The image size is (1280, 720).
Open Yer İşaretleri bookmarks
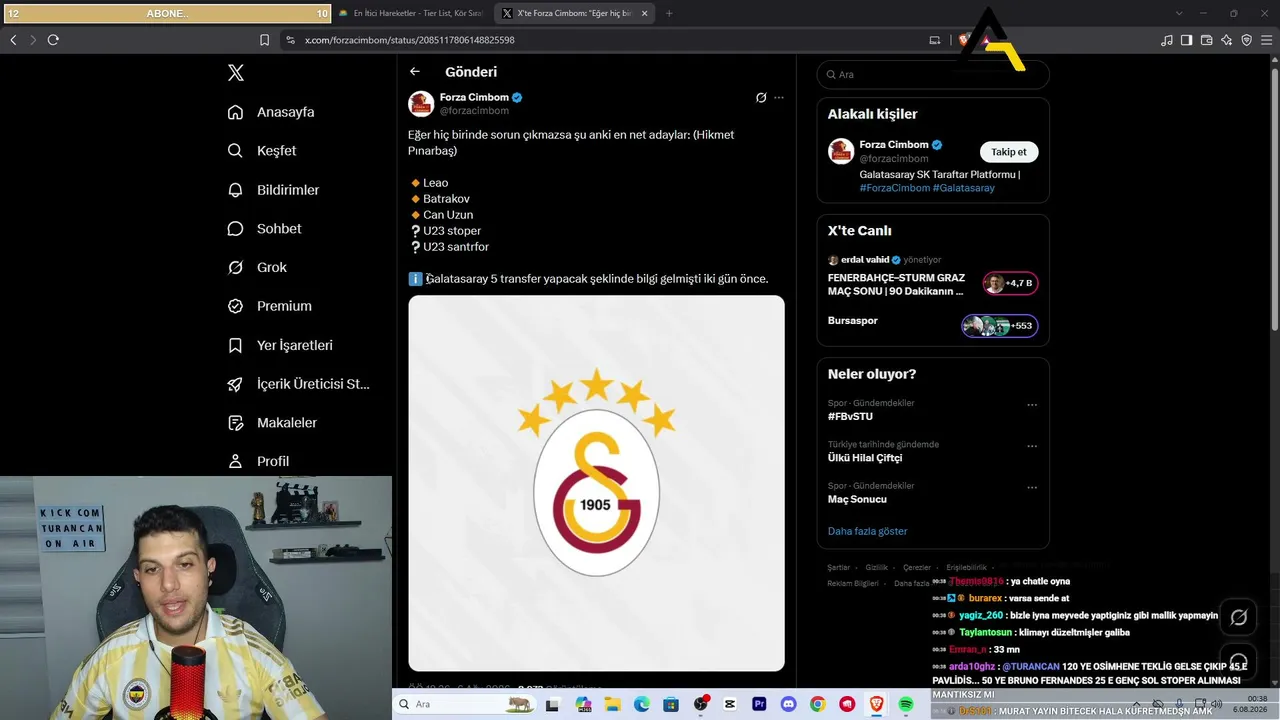click(x=280, y=345)
